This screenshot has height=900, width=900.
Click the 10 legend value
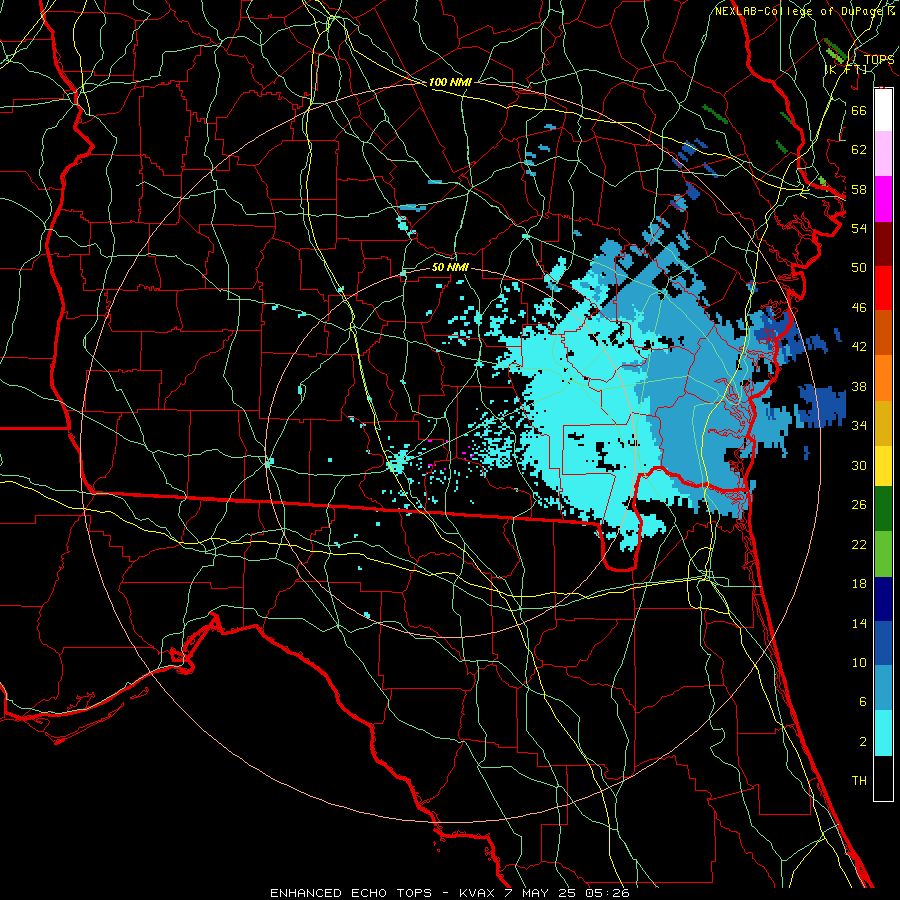tap(859, 662)
